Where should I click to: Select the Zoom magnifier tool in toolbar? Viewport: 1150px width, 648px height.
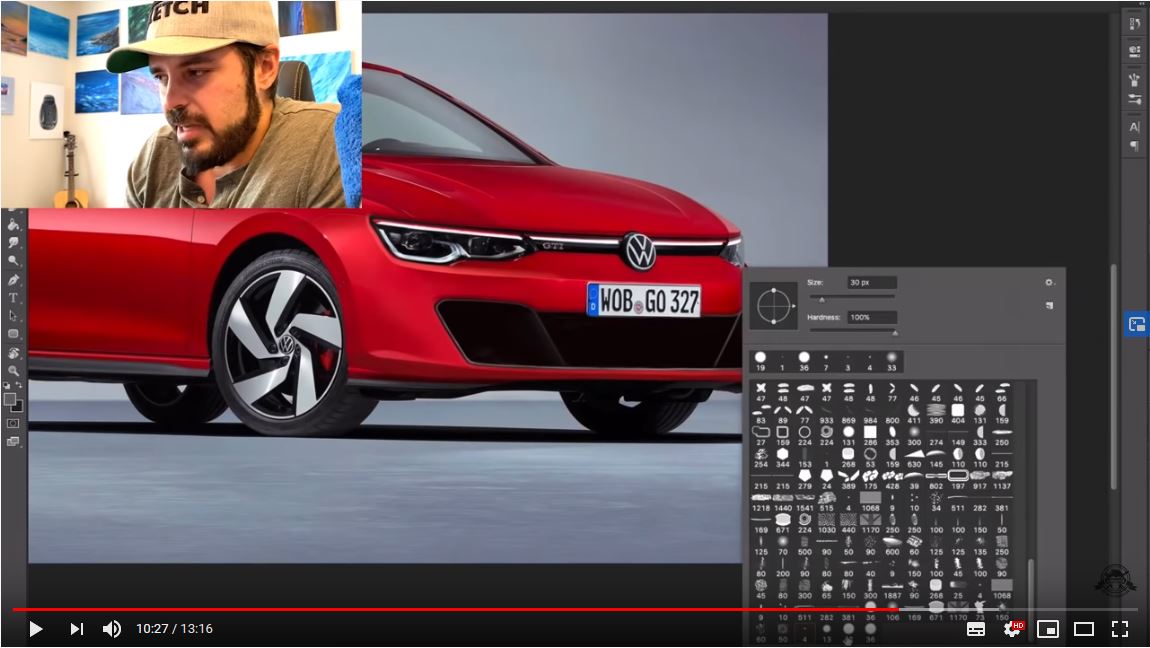point(14,370)
